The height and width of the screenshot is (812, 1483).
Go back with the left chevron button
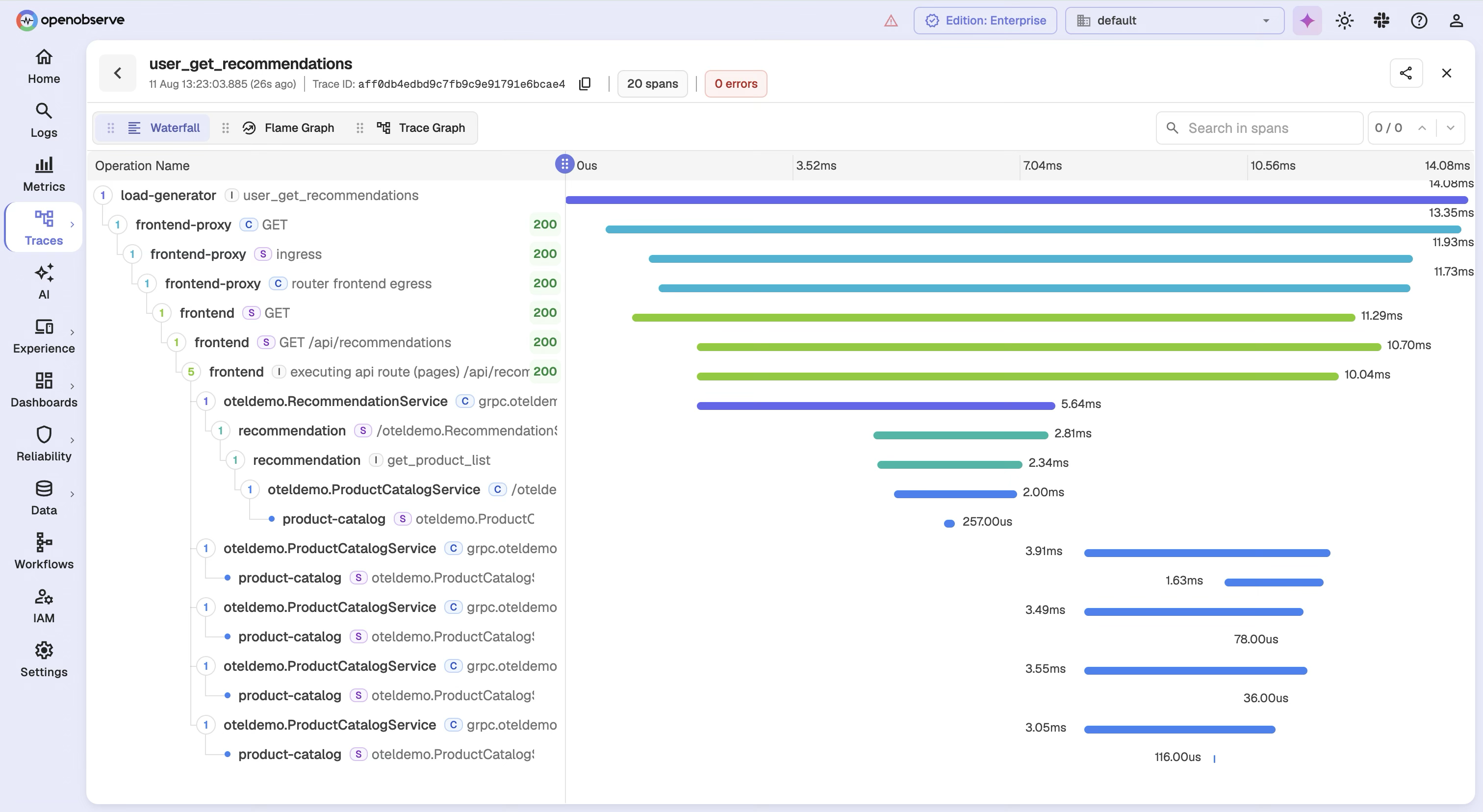click(117, 73)
